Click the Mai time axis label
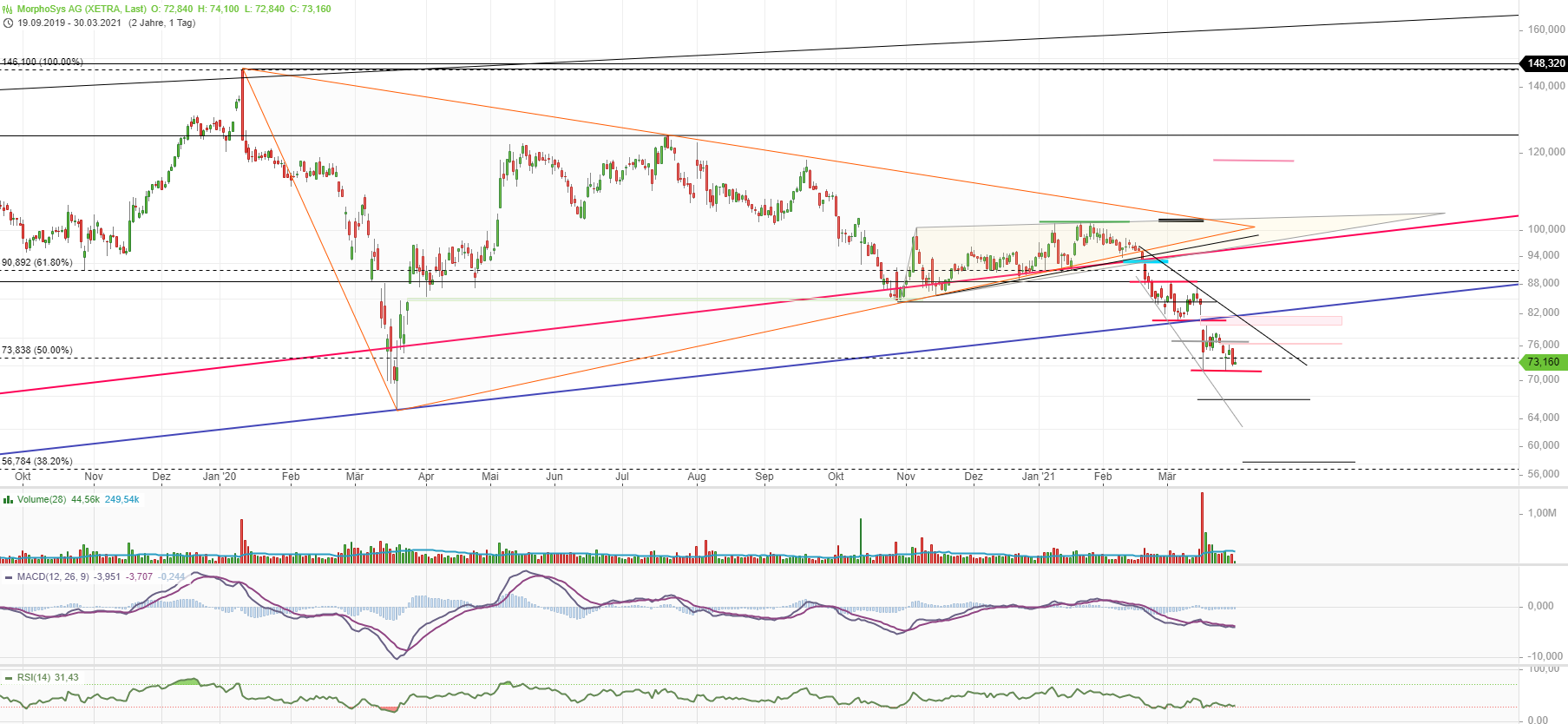The height and width of the screenshot is (724, 1568). point(490,477)
